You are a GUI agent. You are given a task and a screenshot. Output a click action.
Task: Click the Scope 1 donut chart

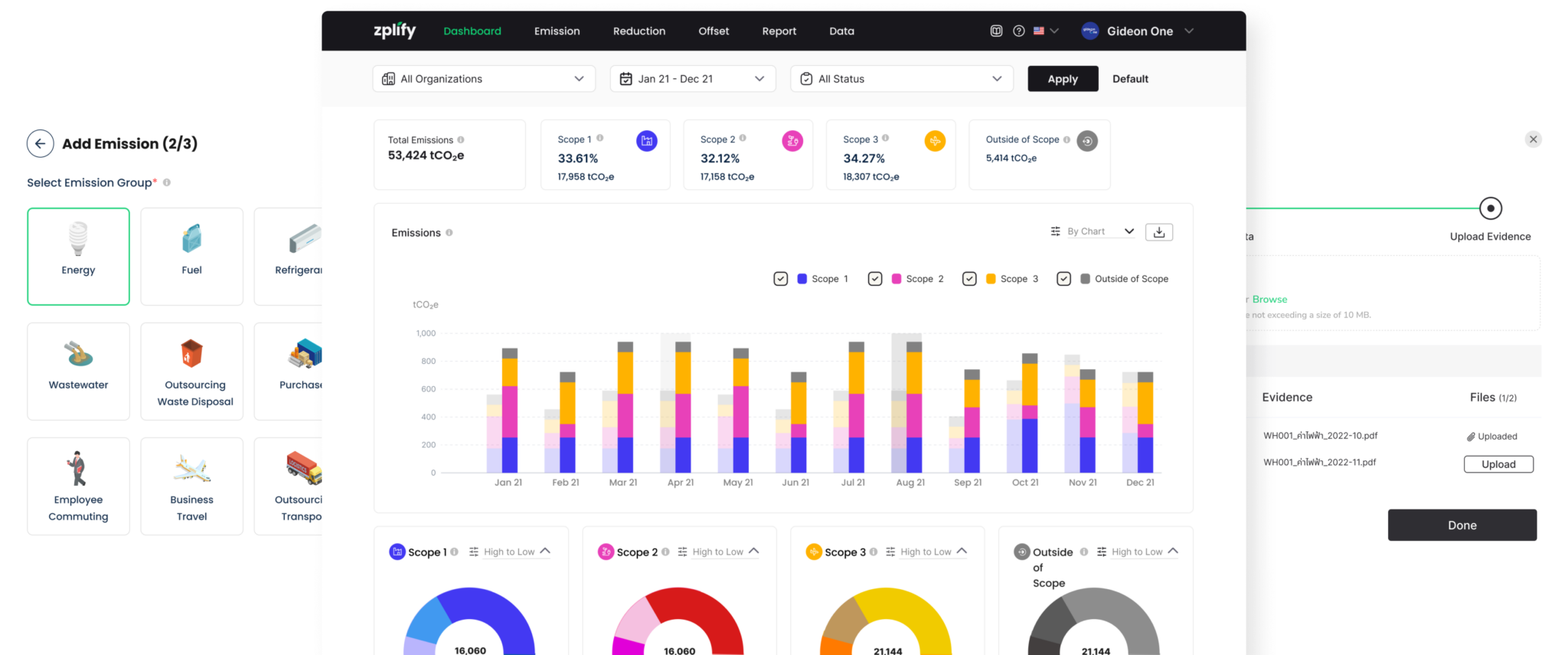point(469,621)
